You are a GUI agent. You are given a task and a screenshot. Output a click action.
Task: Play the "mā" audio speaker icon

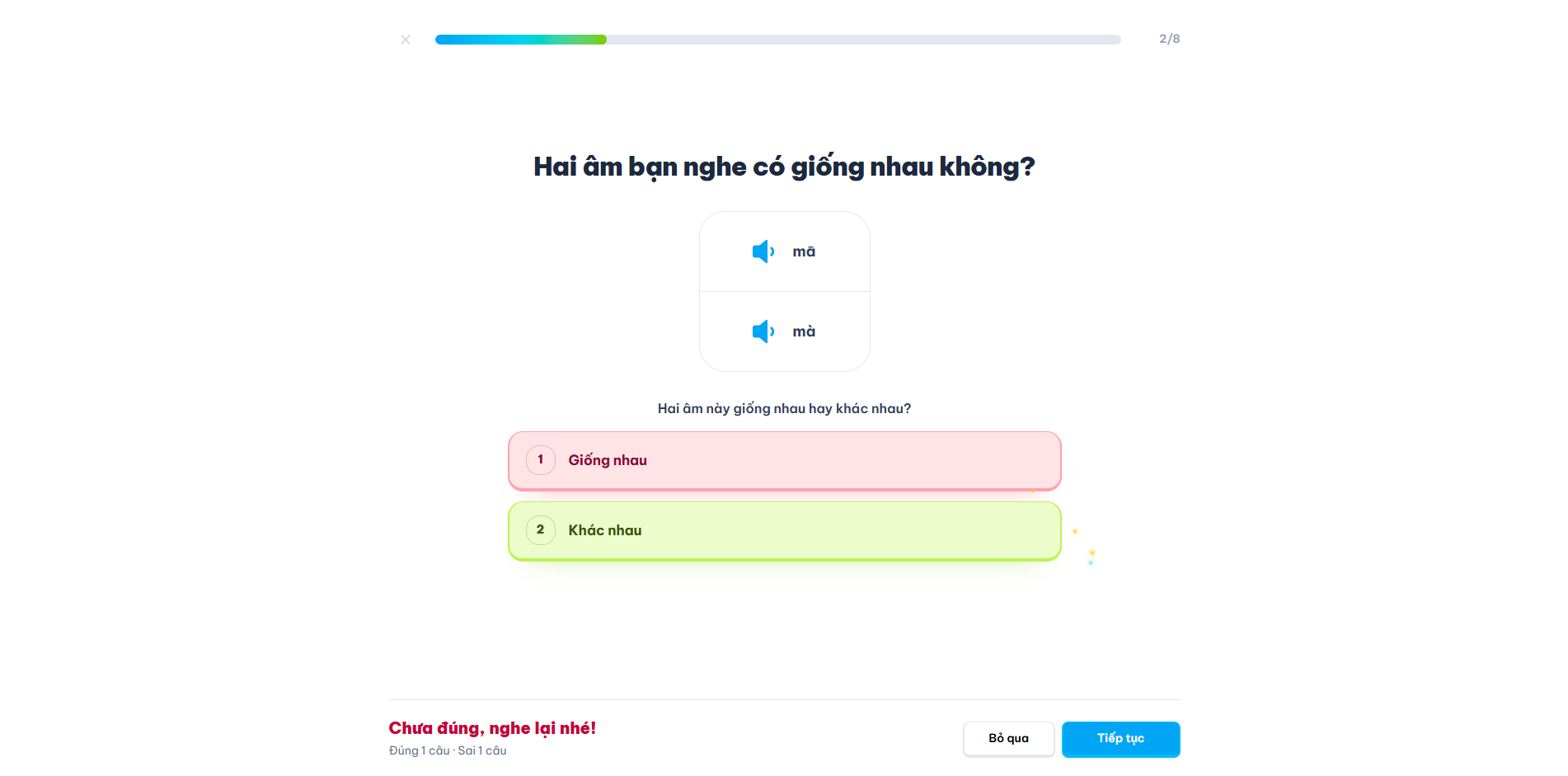pyautogui.click(x=763, y=252)
